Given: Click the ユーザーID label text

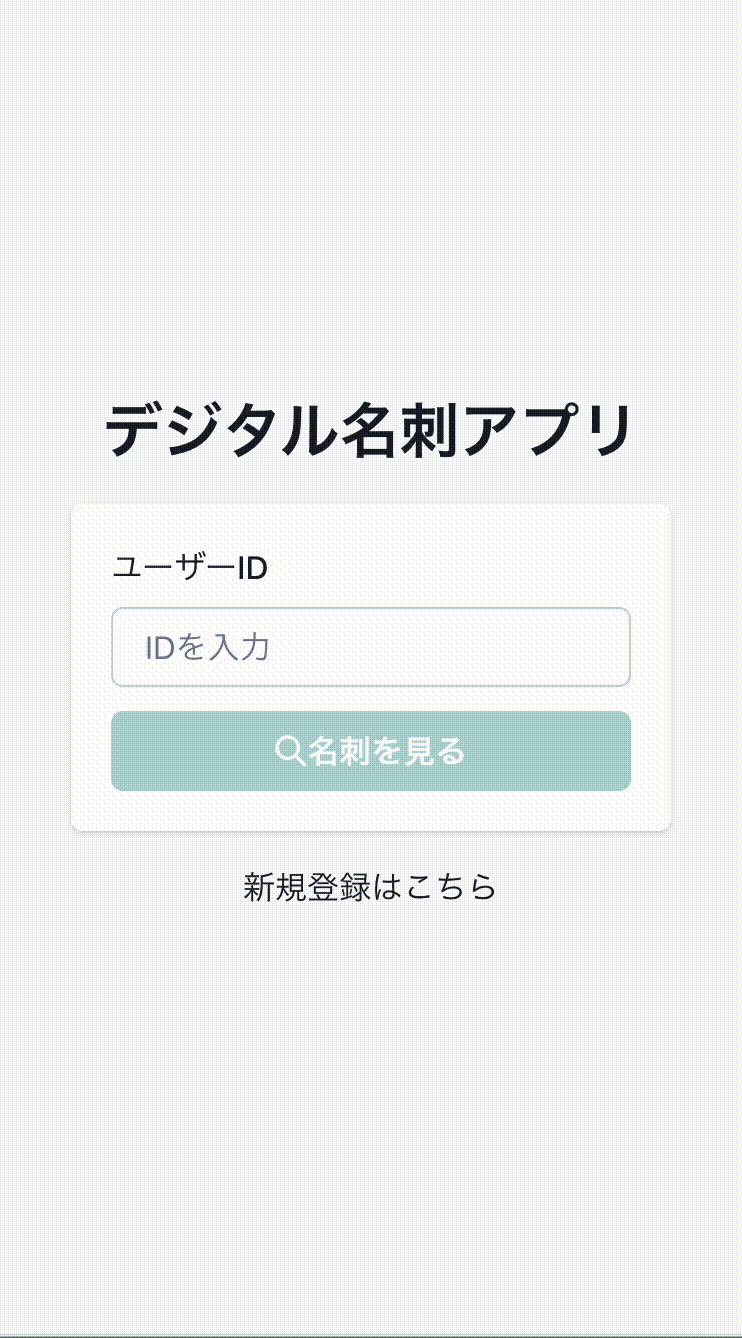Looking at the screenshot, I should [x=189, y=568].
